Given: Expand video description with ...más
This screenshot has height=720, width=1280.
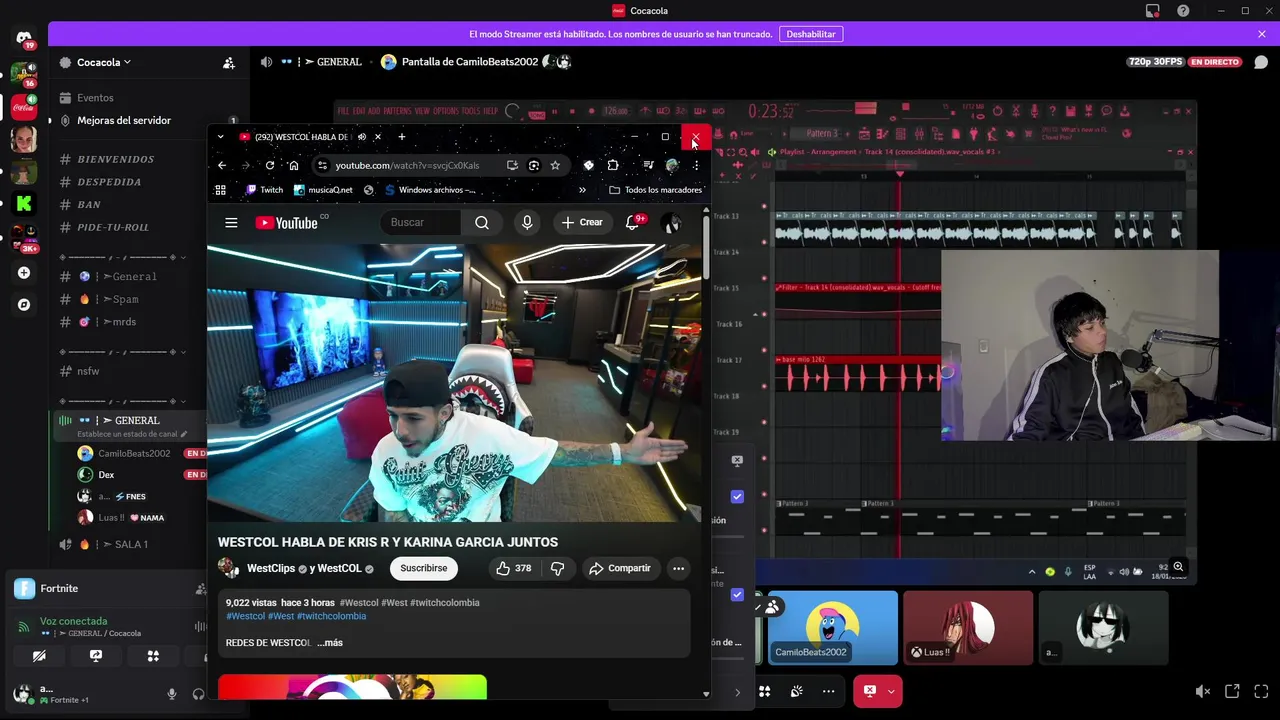Looking at the screenshot, I should (330, 643).
